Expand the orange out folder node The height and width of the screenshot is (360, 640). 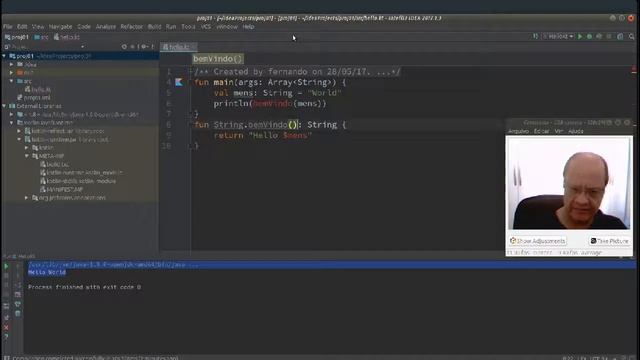point(12,73)
